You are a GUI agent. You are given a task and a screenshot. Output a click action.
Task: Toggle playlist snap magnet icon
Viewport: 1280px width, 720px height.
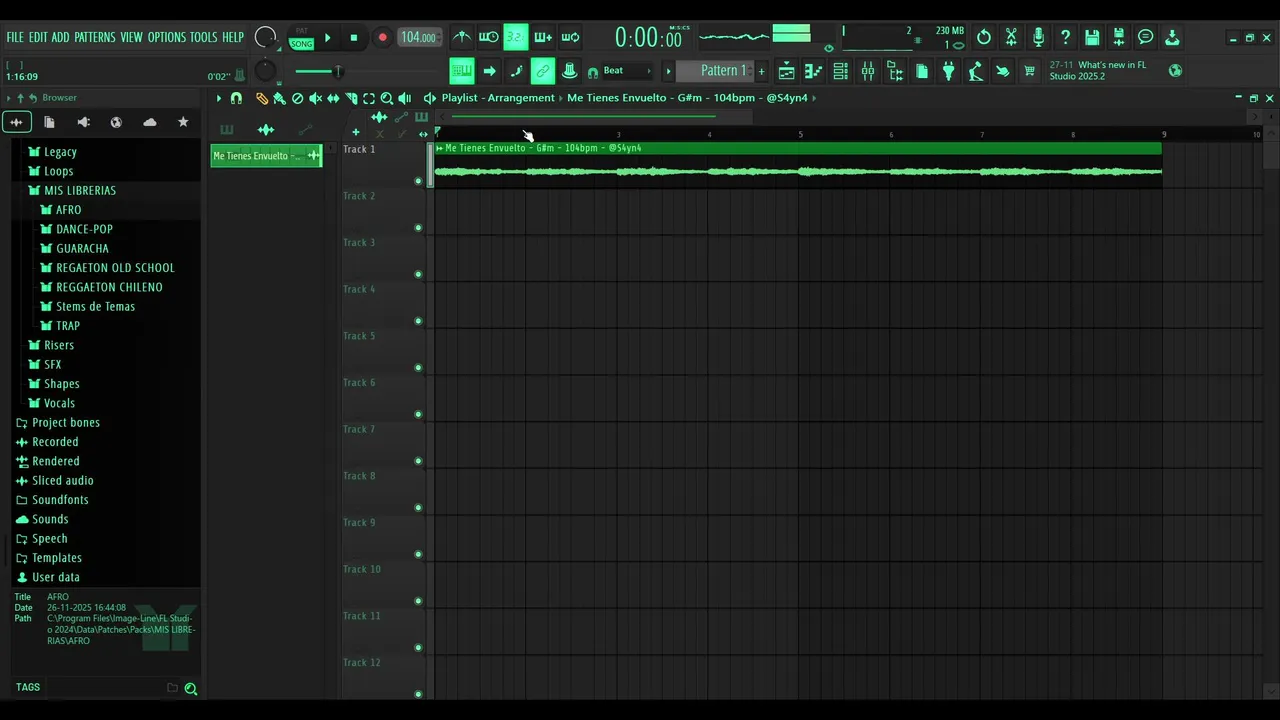click(236, 98)
